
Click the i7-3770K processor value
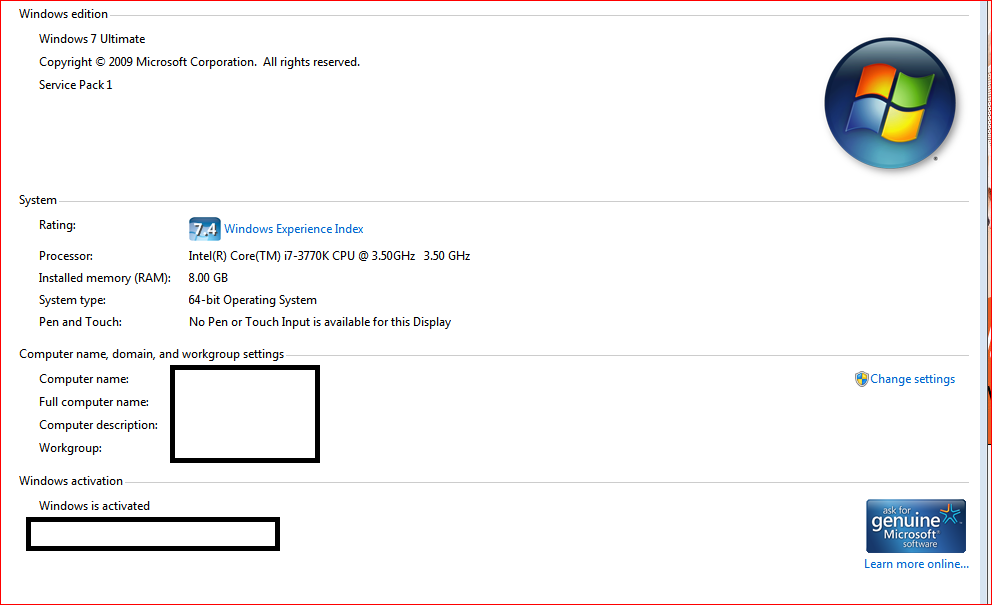329,256
